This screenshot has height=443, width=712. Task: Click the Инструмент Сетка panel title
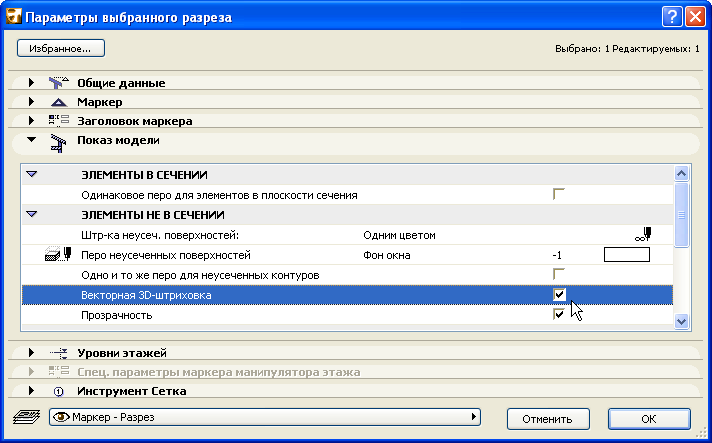[132, 391]
